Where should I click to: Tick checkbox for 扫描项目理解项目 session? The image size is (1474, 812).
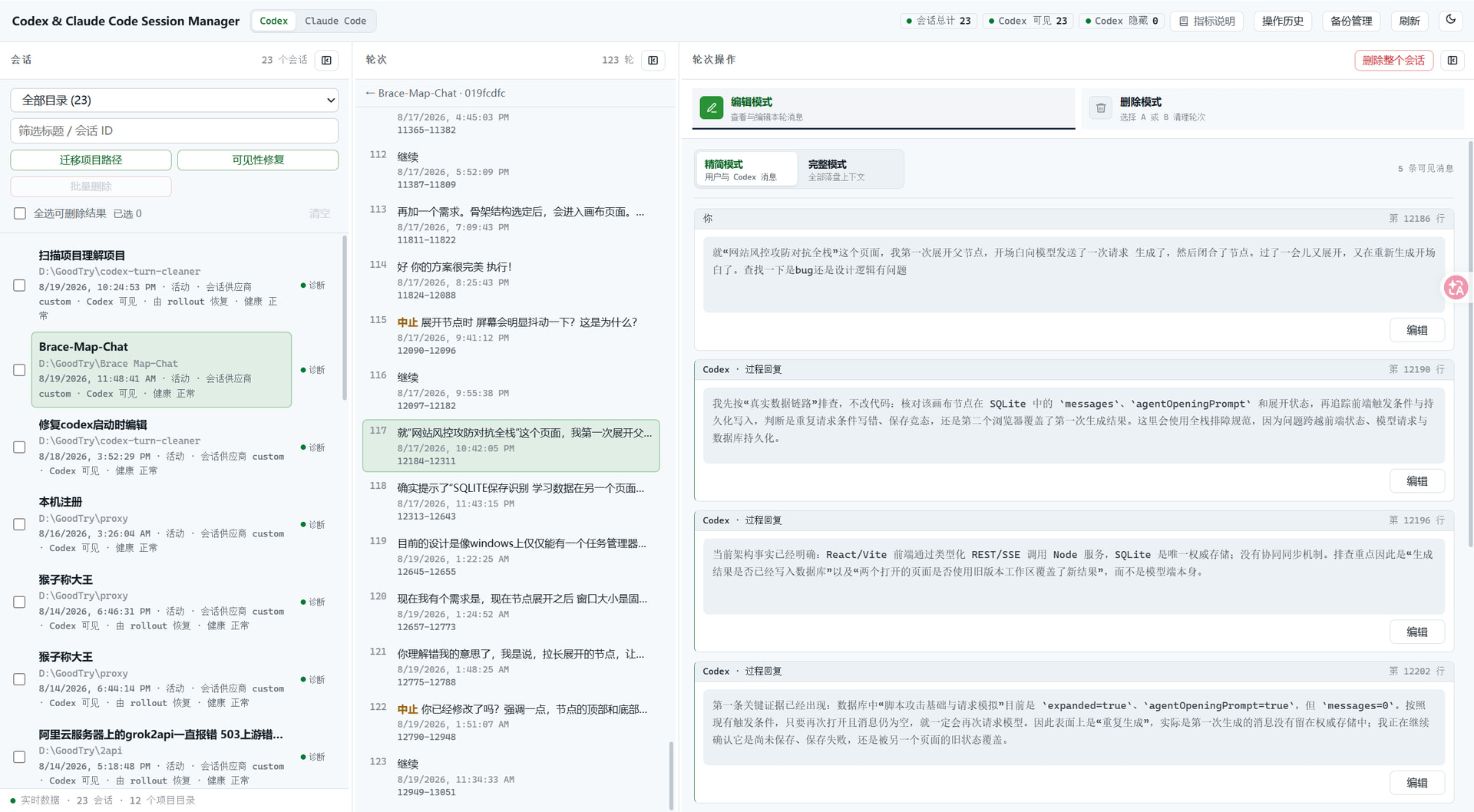tap(20, 286)
